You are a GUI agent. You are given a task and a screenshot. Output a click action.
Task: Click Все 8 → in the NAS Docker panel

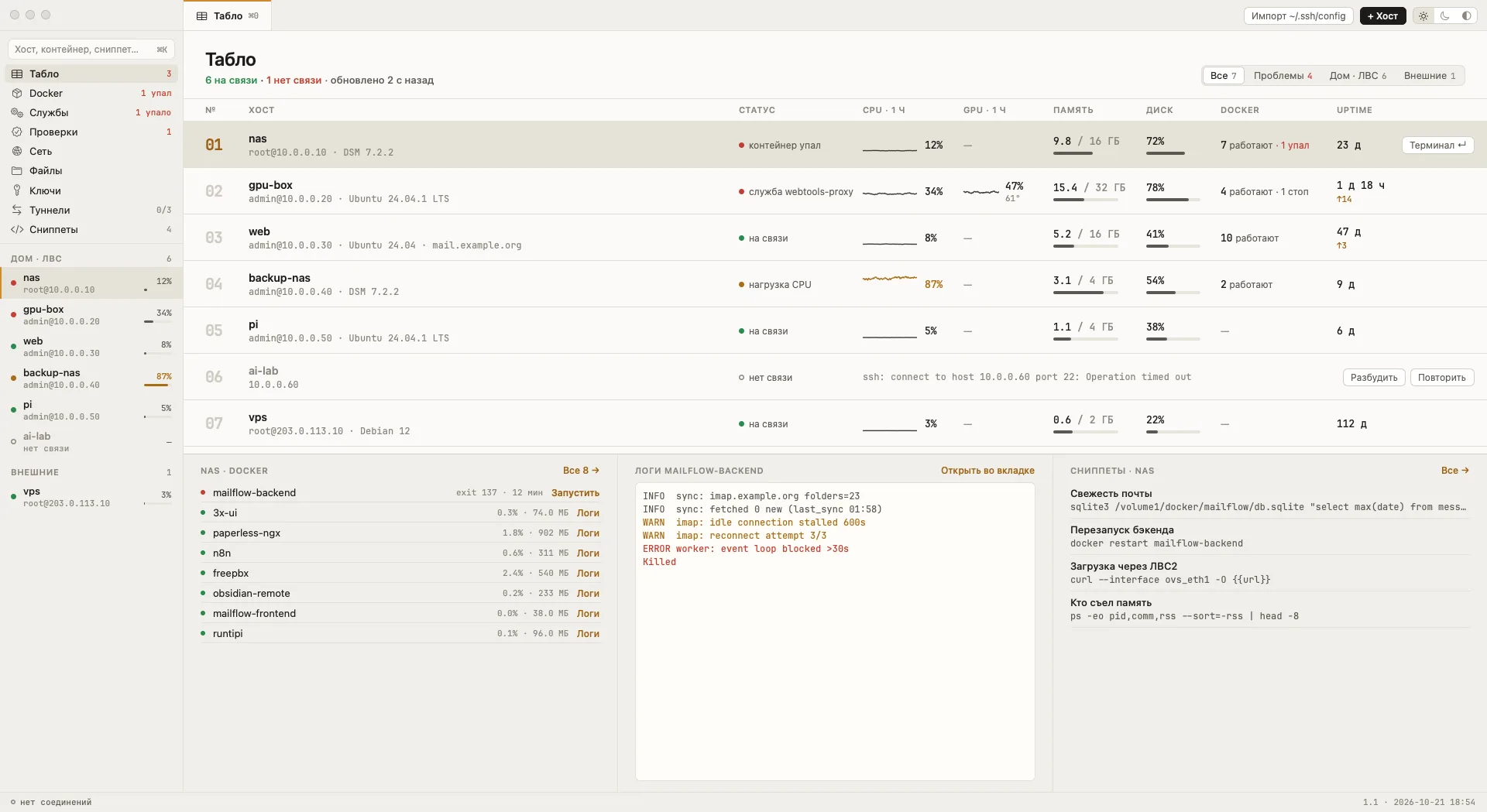581,471
